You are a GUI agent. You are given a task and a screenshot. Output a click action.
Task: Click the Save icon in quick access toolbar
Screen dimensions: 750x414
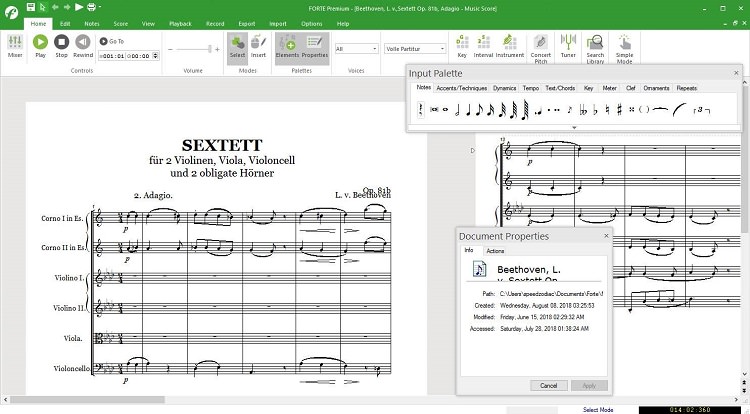[31, 7]
